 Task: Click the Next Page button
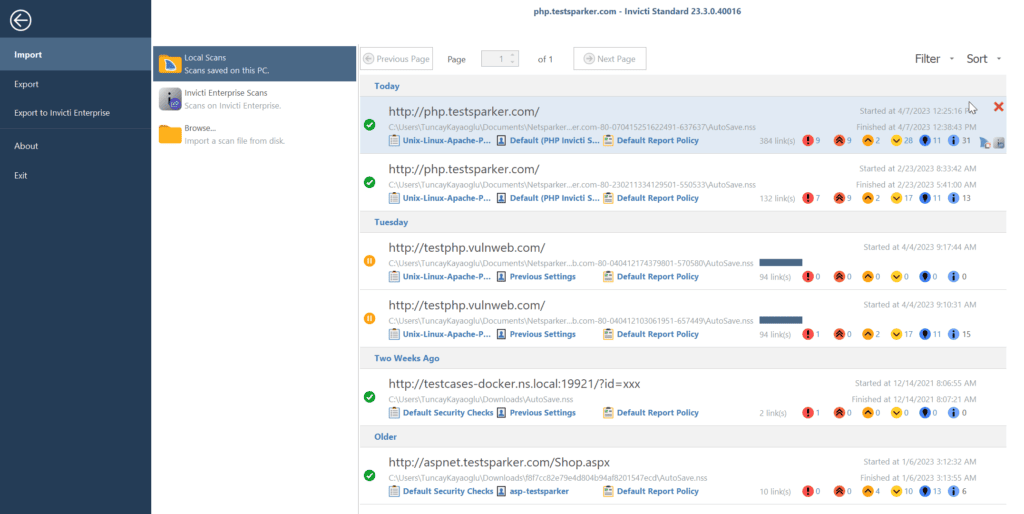tap(609, 59)
